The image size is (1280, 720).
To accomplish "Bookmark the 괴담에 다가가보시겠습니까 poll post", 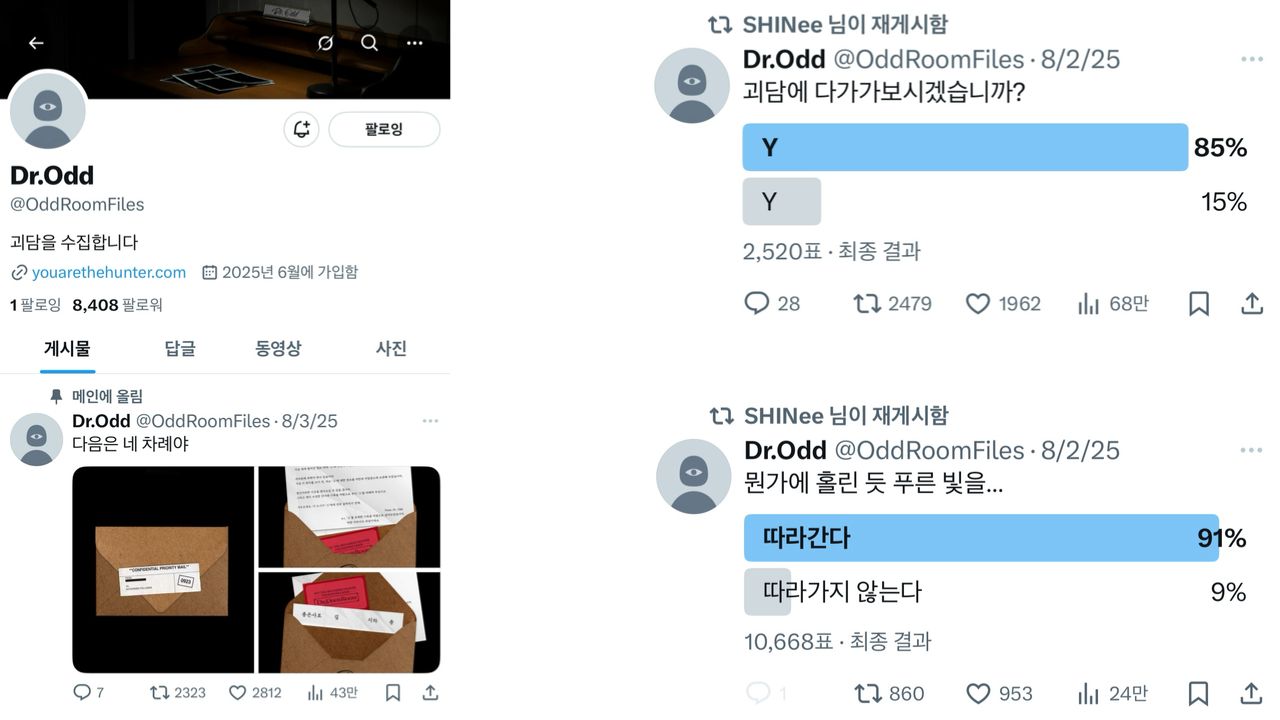I will 1198,303.
